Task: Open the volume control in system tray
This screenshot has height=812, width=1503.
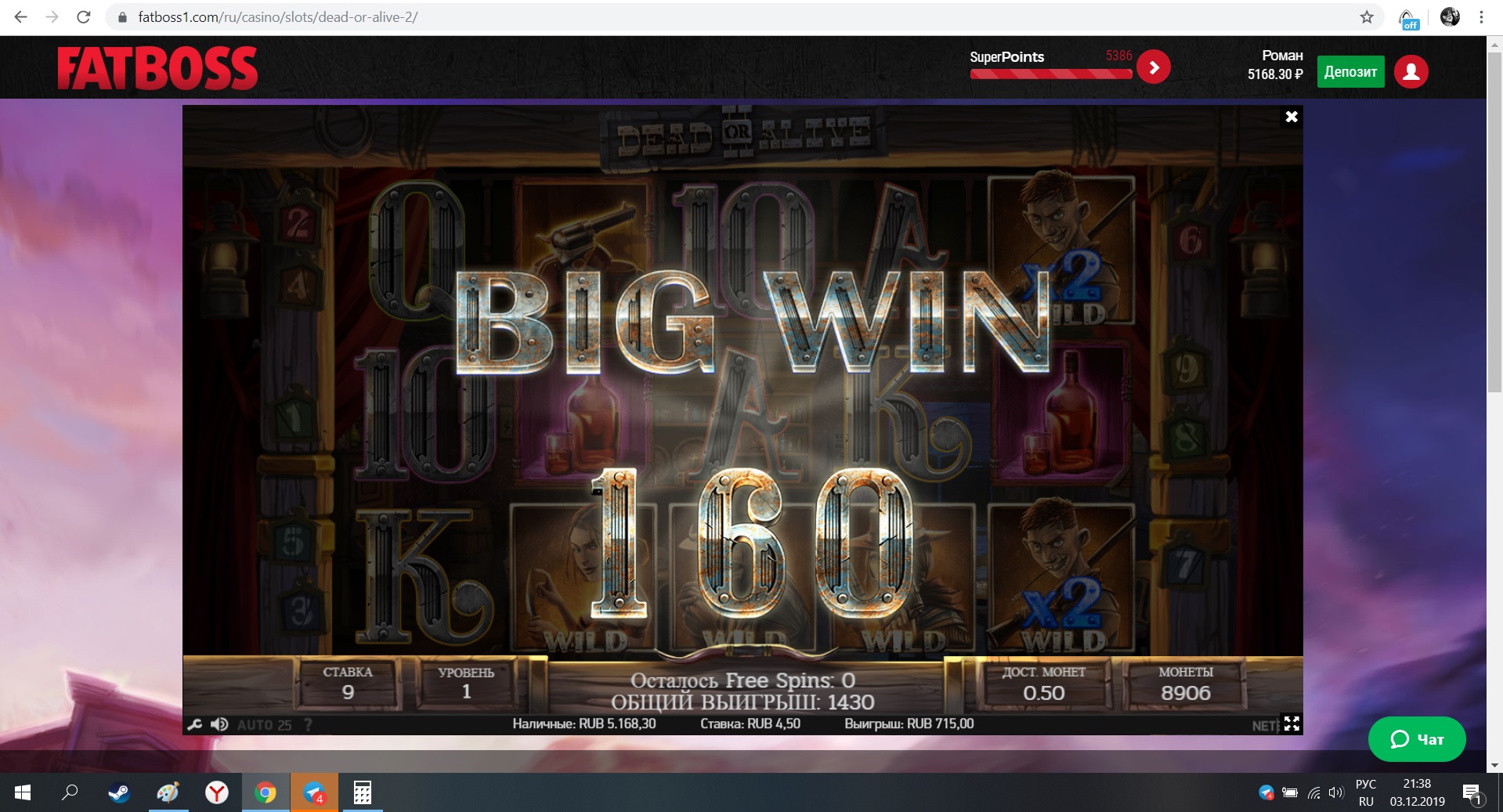Action: (1336, 793)
